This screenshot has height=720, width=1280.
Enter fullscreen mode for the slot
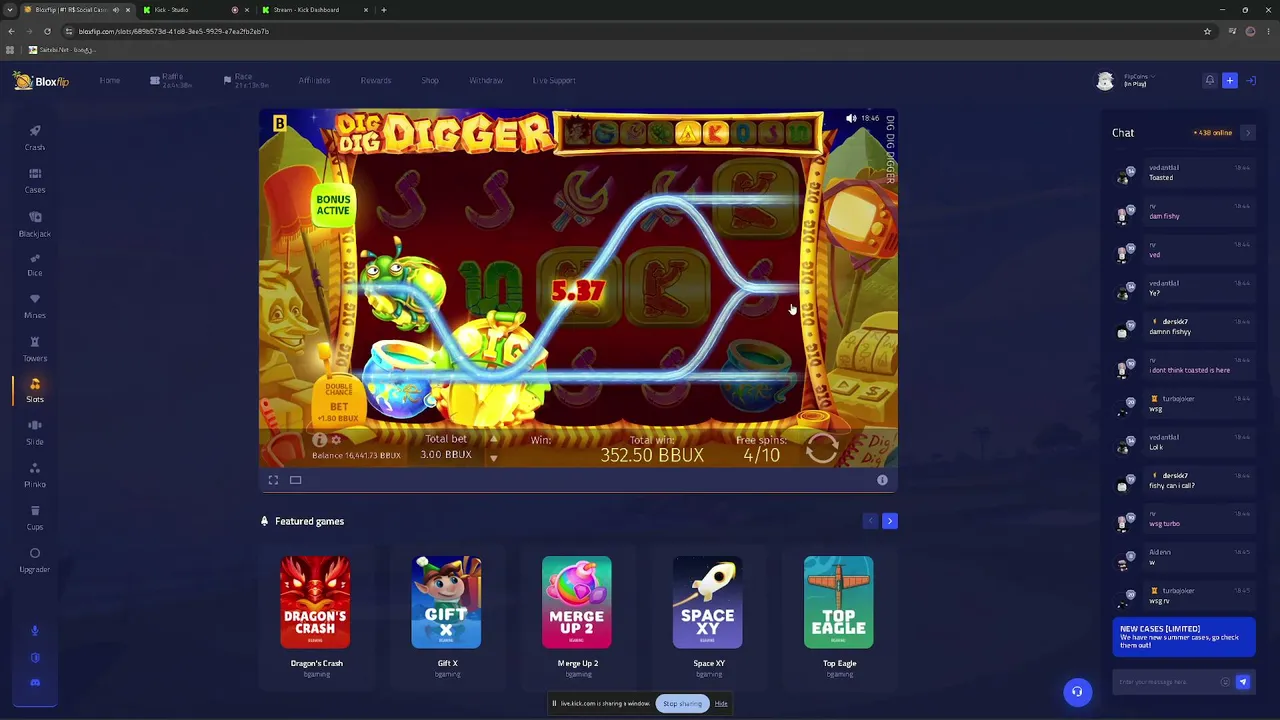273,480
